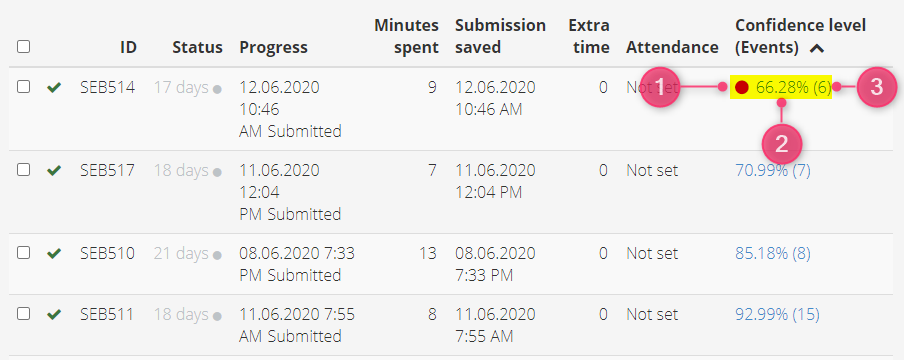This screenshot has width=904, height=360.
Task: Click the red confidence warning dot
Action: (742, 88)
